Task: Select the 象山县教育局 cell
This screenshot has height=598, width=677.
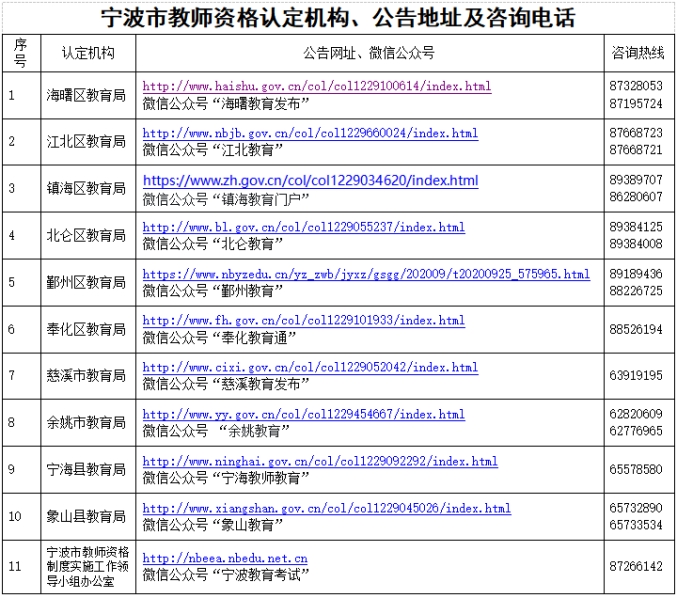Action: 86,517
